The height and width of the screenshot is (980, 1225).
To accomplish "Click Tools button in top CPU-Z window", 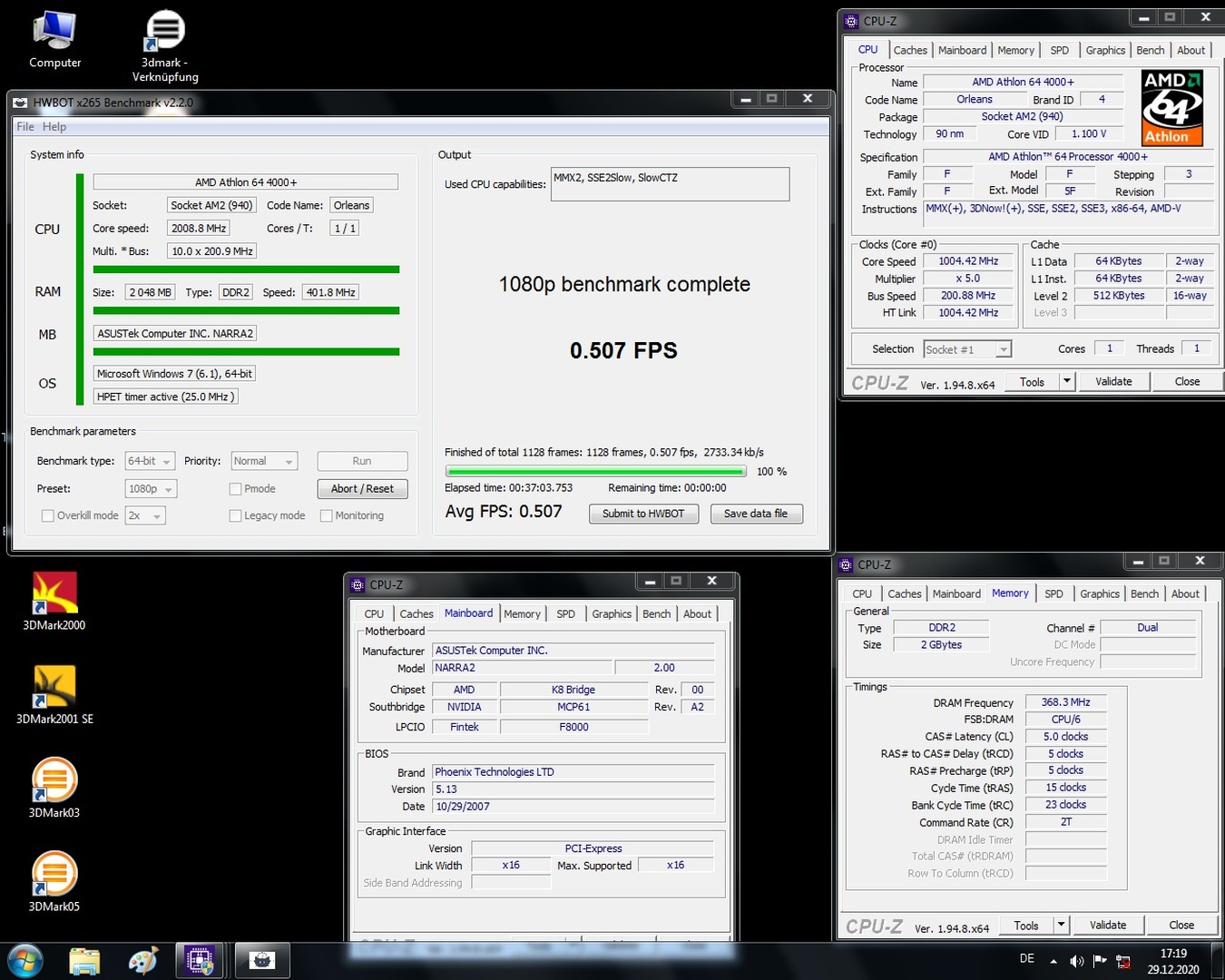I will point(1032,382).
